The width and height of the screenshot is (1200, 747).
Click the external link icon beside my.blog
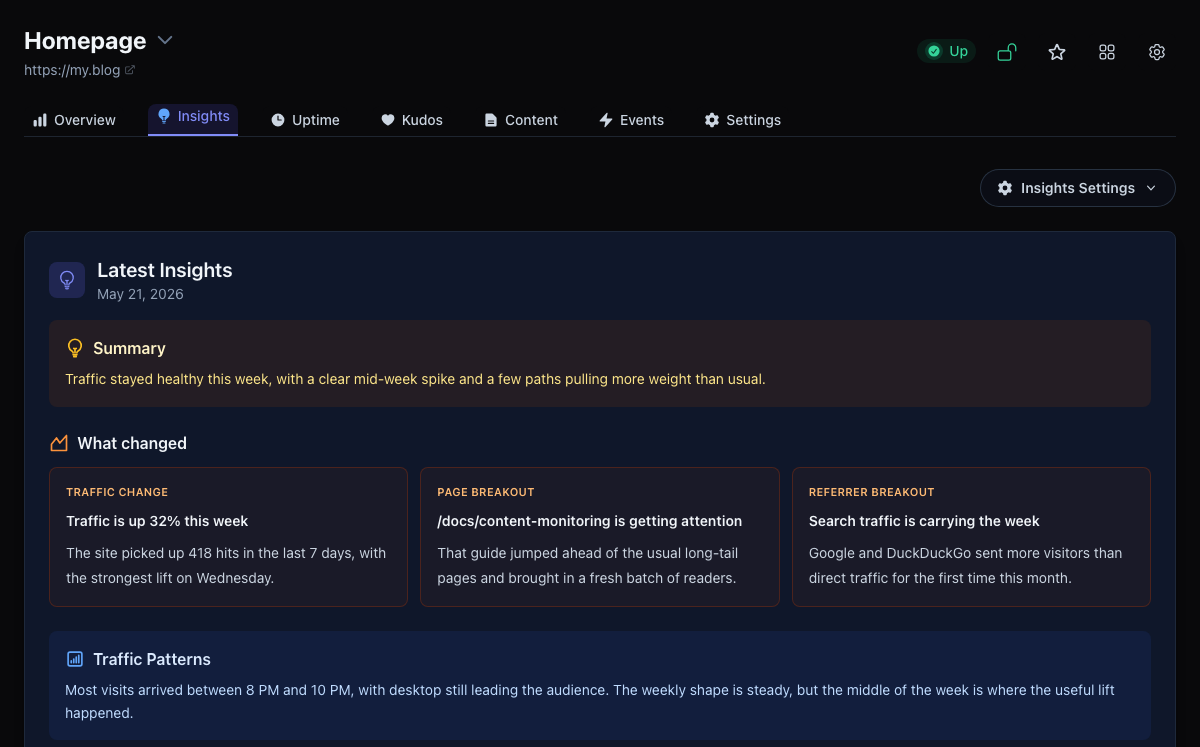point(130,70)
